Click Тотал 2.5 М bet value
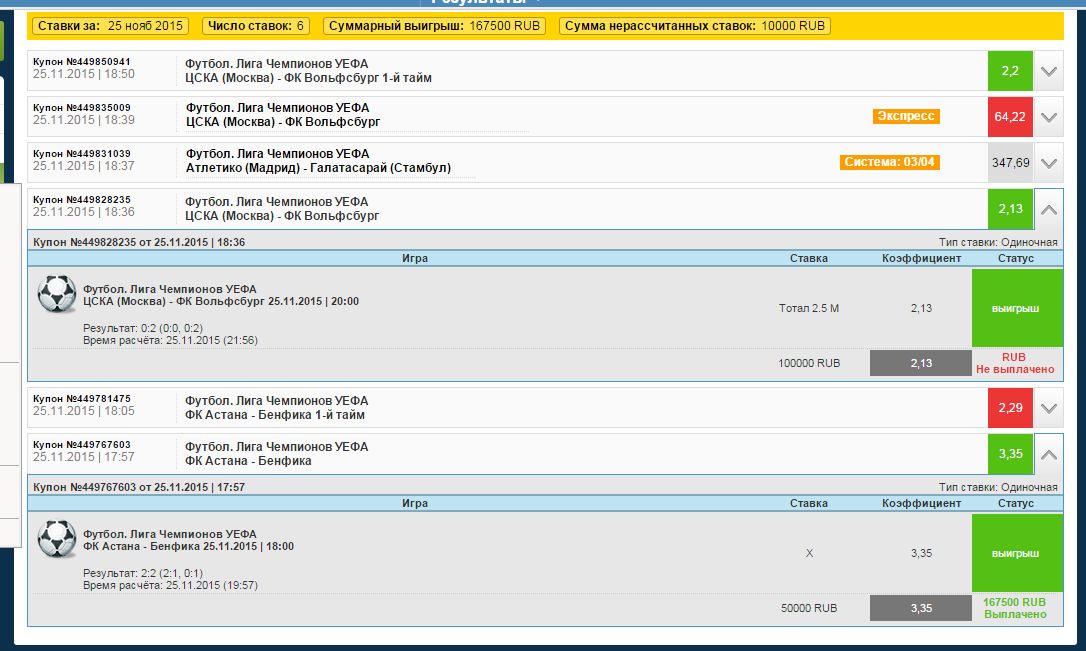The height and width of the screenshot is (651, 1086). coord(809,308)
